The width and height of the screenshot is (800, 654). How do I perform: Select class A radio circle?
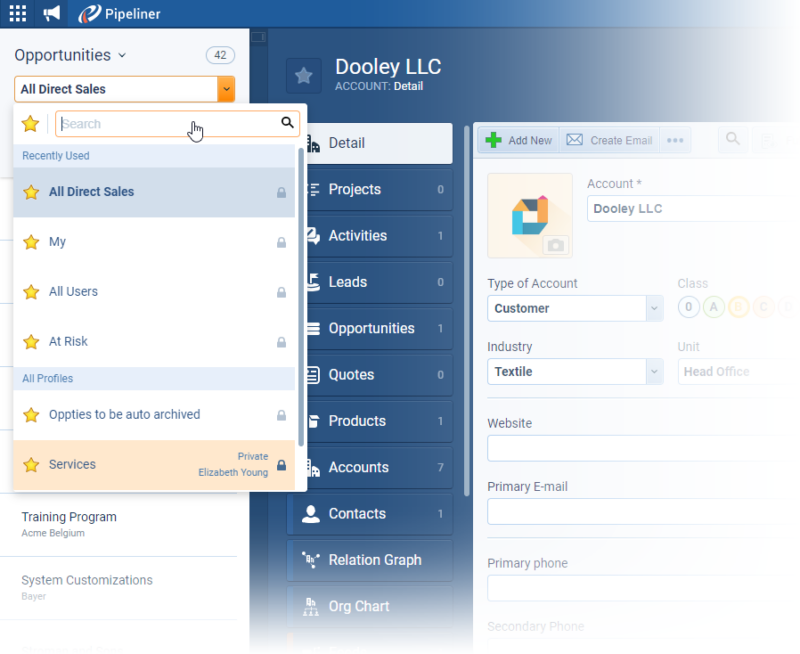tap(714, 308)
